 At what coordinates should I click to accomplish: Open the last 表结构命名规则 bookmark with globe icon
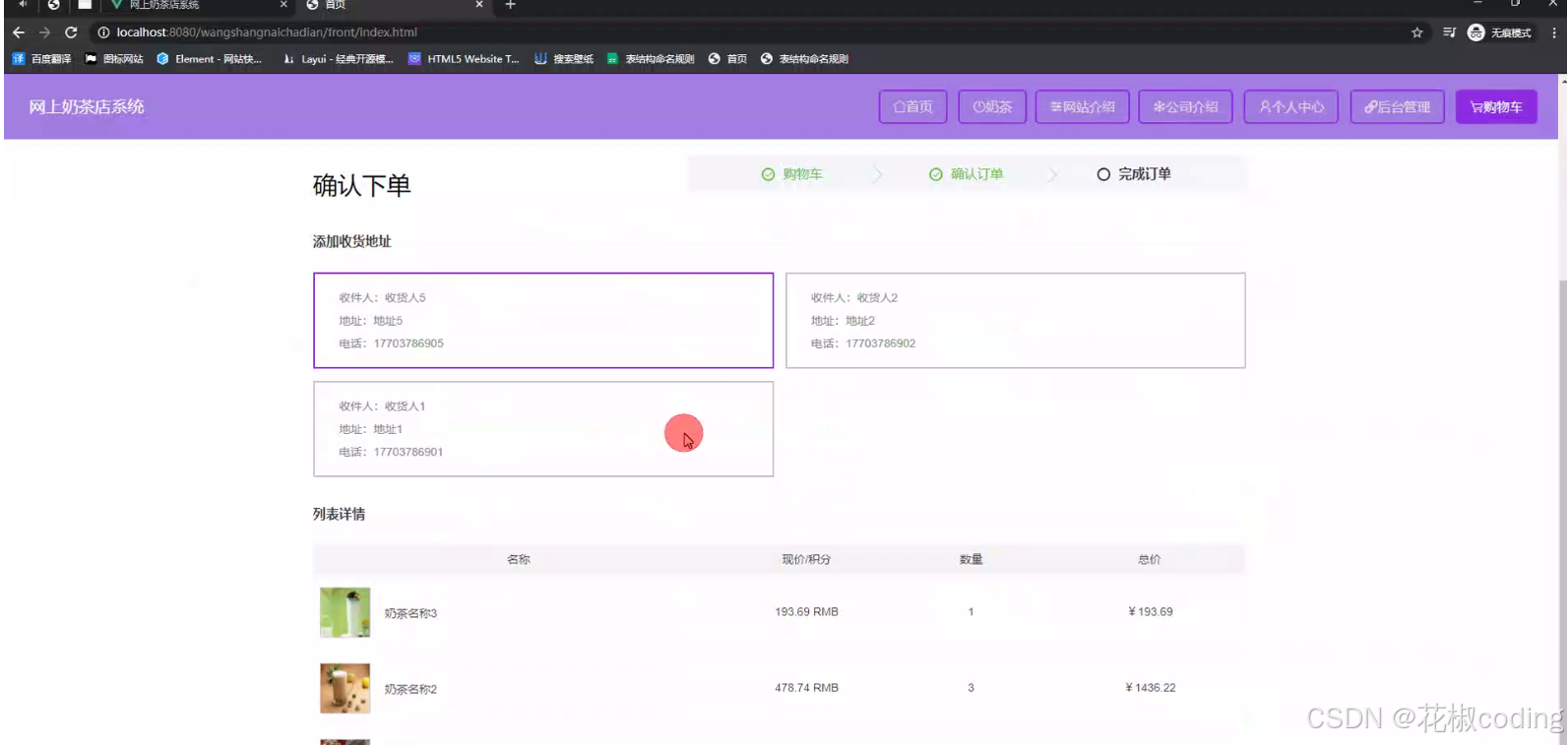click(x=804, y=59)
